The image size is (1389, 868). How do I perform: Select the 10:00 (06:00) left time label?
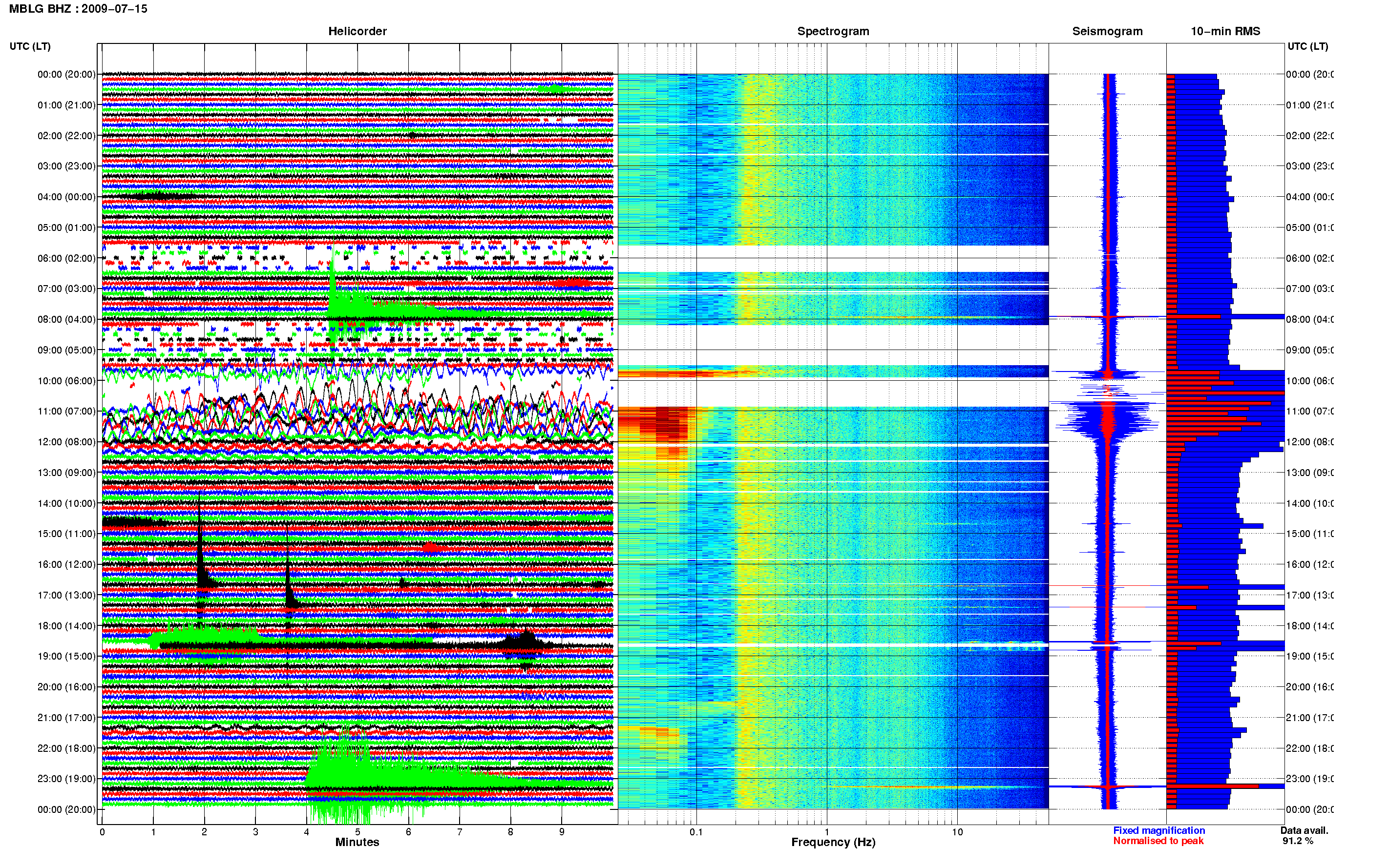click(x=66, y=381)
